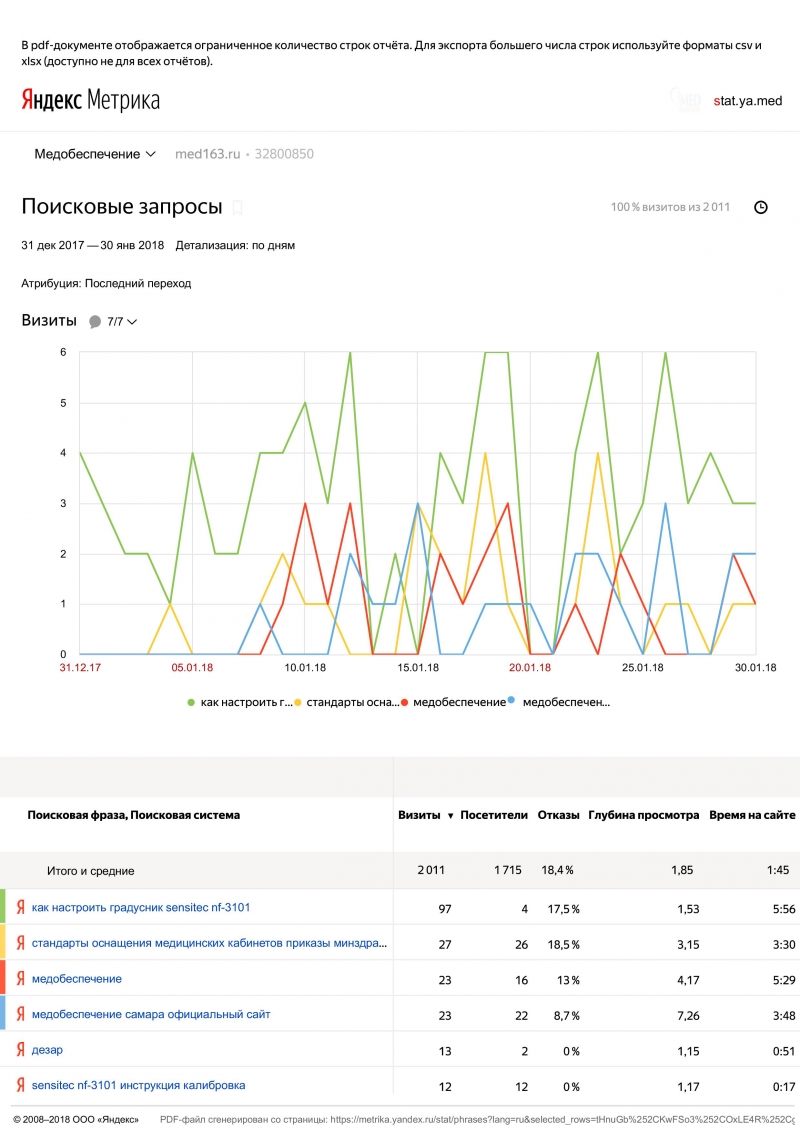Click Yandex icon in медобеспечение самара row
Image resolution: width=800 pixels, height=1132 pixels.
tap(20, 1014)
